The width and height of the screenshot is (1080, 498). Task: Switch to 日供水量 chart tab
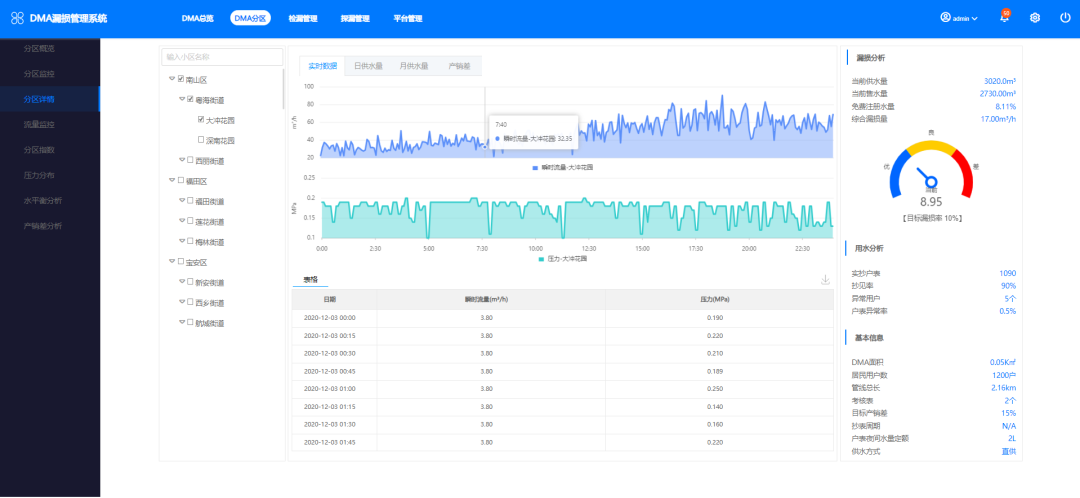[x=368, y=66]
